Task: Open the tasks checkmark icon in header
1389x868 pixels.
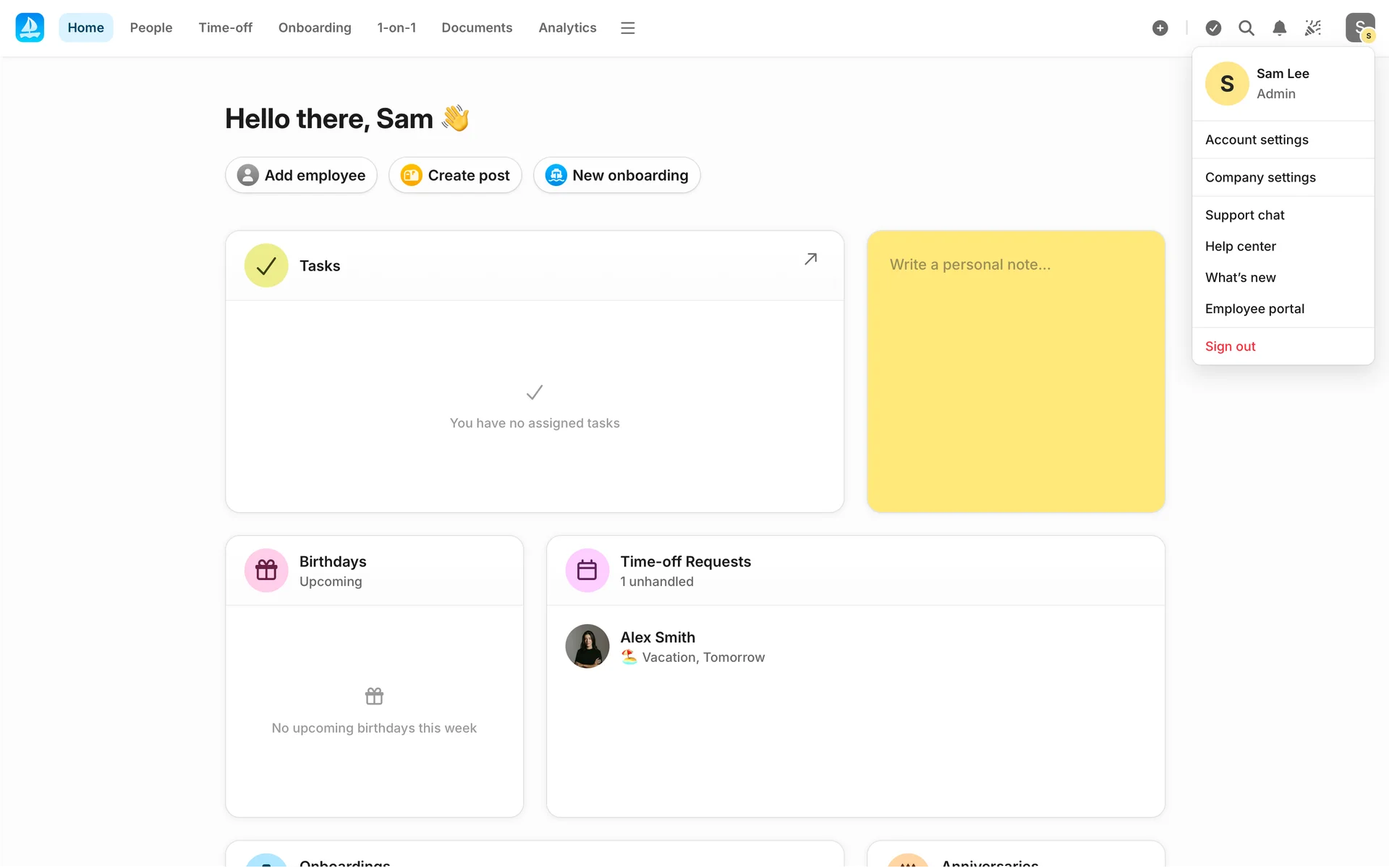Action: [x=1213, y=27]
